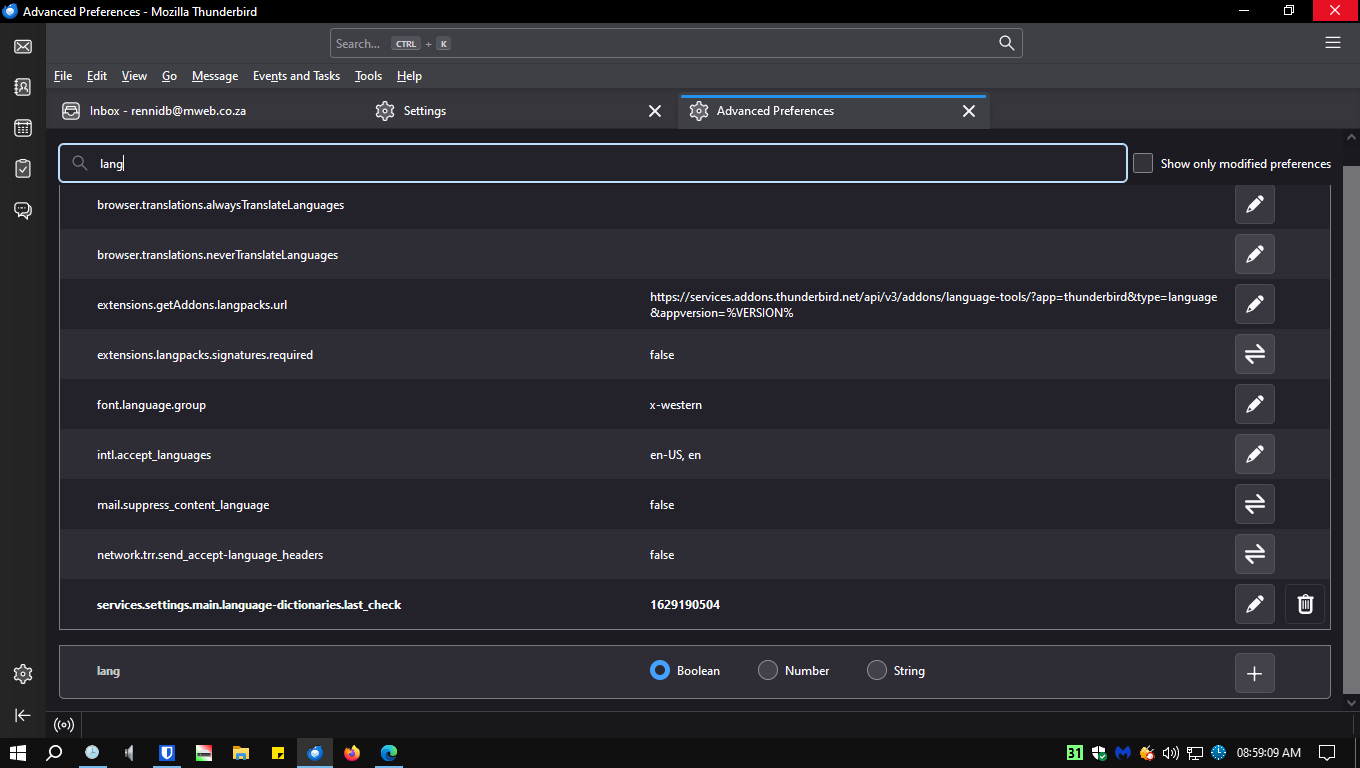Focus the global Search box at top
The image size is (1360, 768).
676,43
